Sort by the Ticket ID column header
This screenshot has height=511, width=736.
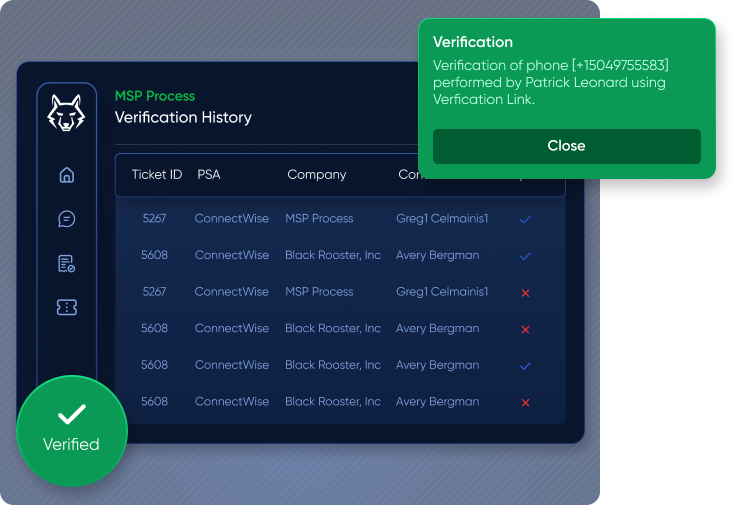point(157,174)
